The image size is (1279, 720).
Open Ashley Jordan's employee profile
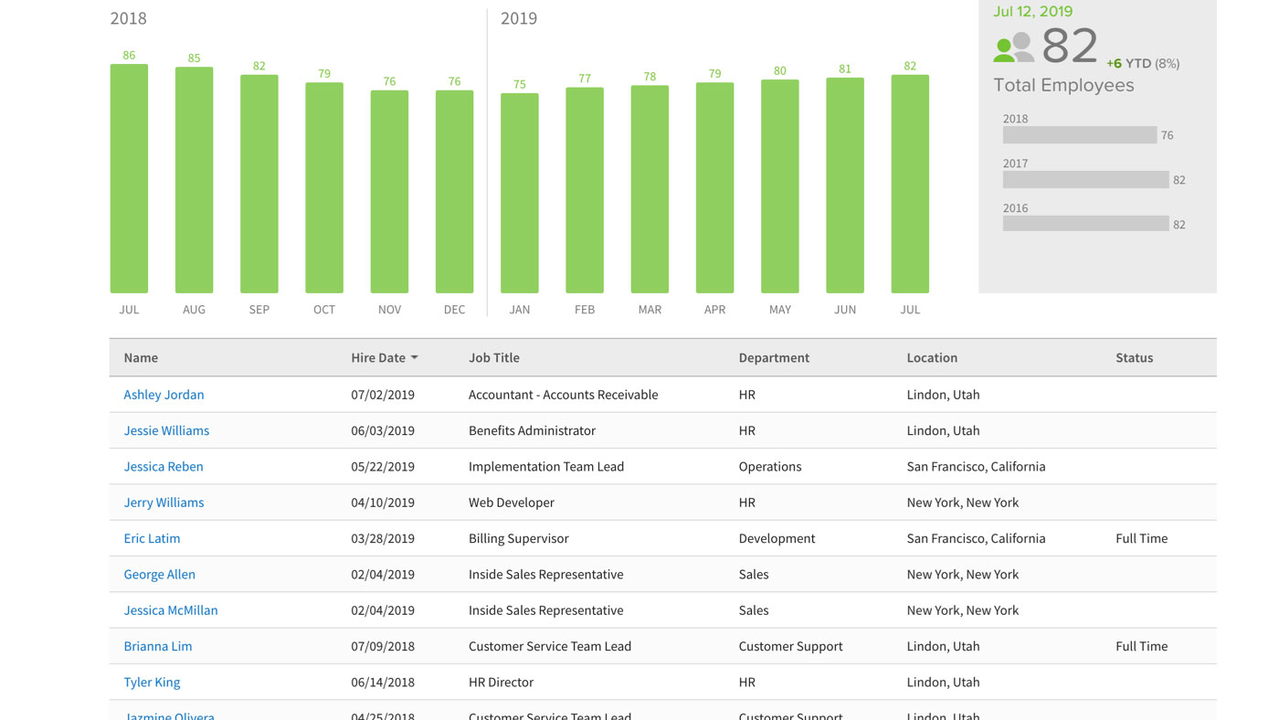pyautogui.click(x=163, y=395)
